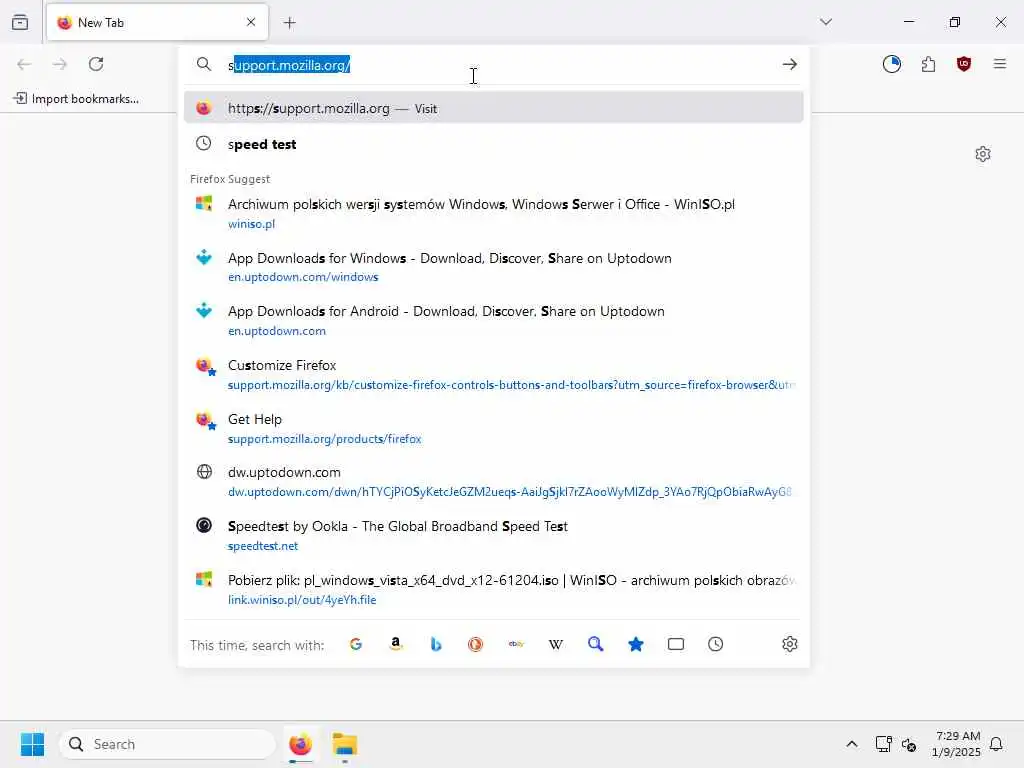The width and height of the screenshot is (1024, 768).
Task: Visit https://support.mozilla.org suggestion
Action: [494, 108]
